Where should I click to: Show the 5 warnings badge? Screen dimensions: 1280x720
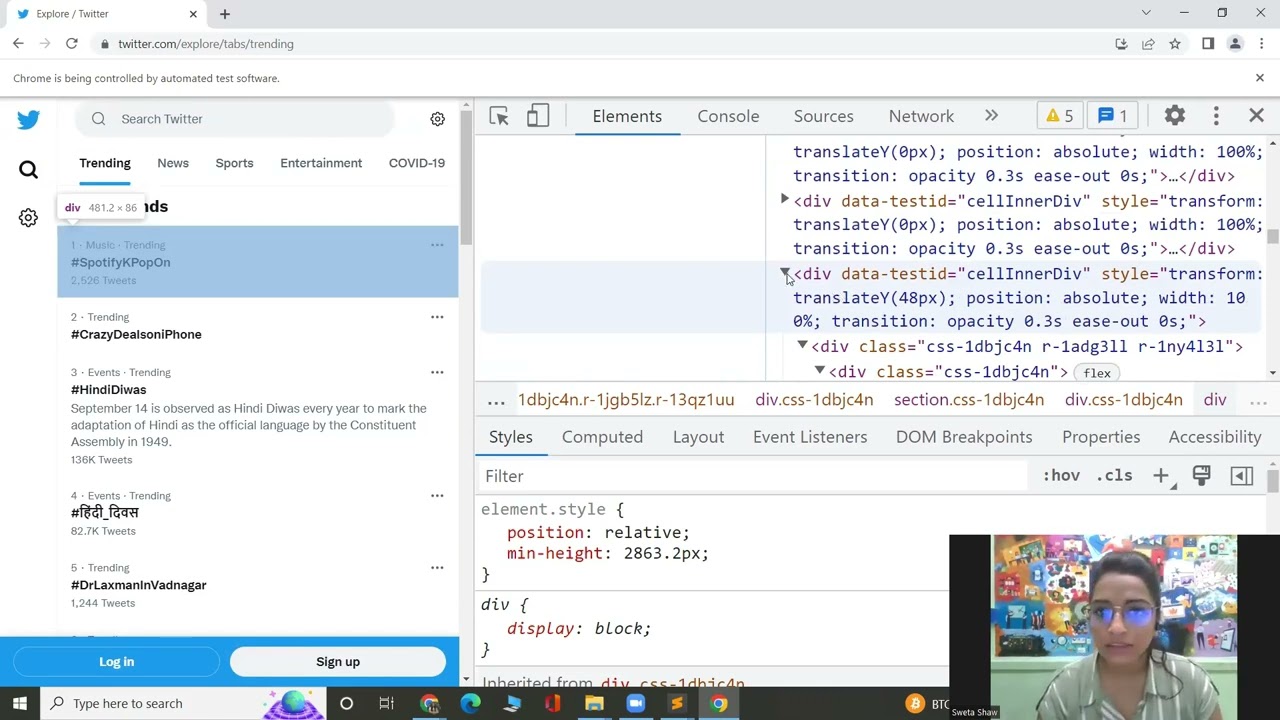tap(1060, 116)
